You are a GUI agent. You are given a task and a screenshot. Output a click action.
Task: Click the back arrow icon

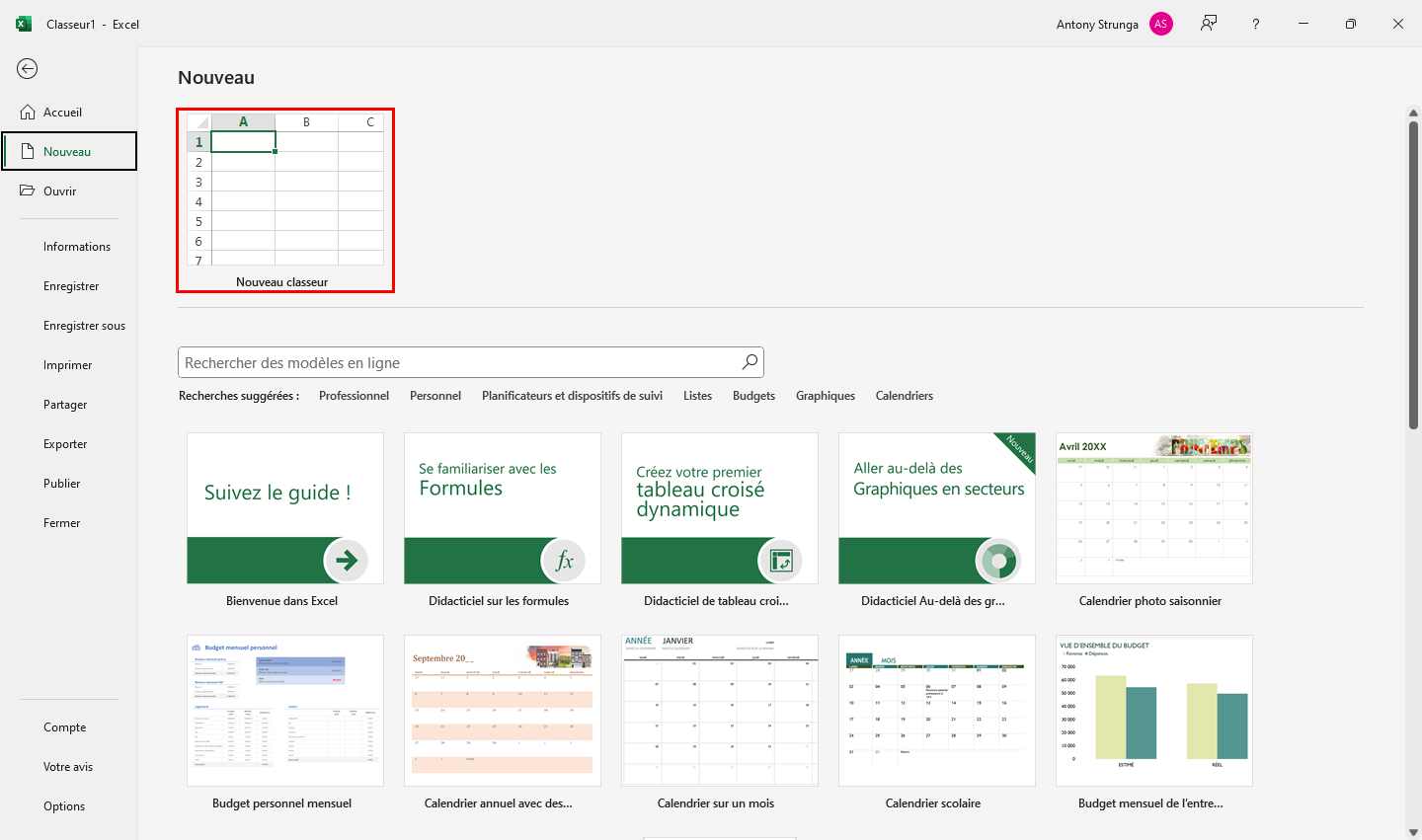tap(28, 68)
